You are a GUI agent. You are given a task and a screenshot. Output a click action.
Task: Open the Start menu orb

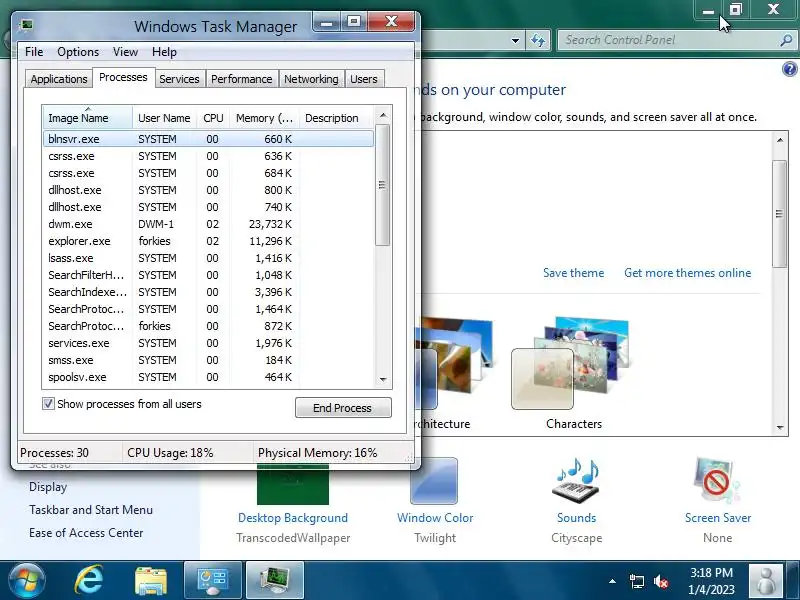(x=25, y=581)
